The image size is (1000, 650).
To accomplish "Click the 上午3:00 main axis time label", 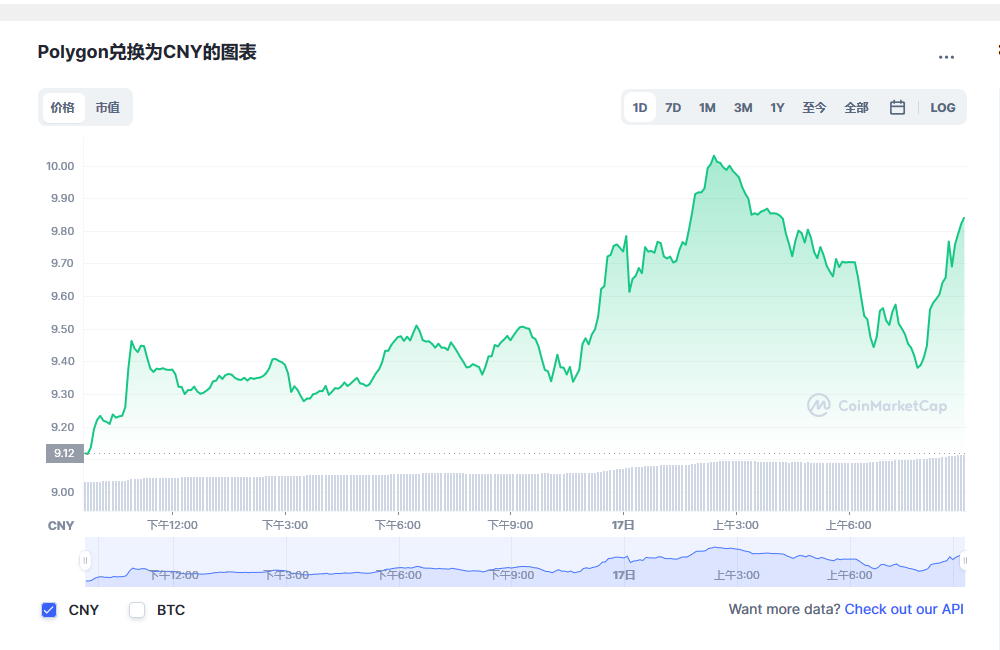I will 735,525.
